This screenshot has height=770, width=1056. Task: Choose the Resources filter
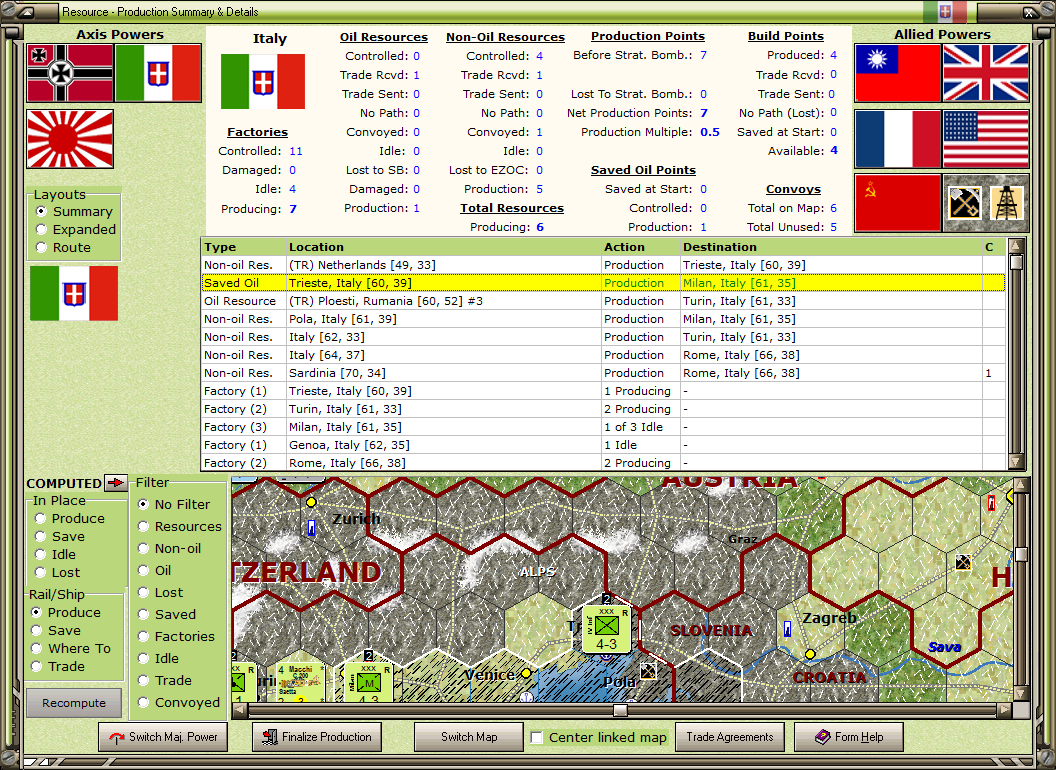click(143, 526)
